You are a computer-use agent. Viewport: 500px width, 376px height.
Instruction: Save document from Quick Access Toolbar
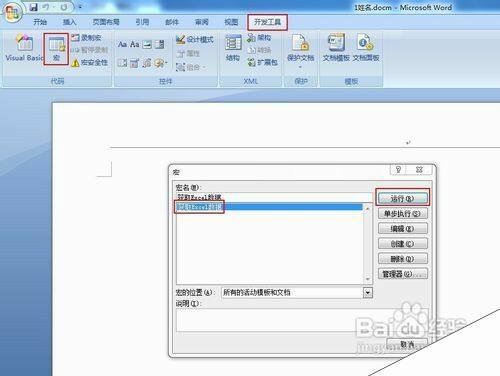point(34,7)
